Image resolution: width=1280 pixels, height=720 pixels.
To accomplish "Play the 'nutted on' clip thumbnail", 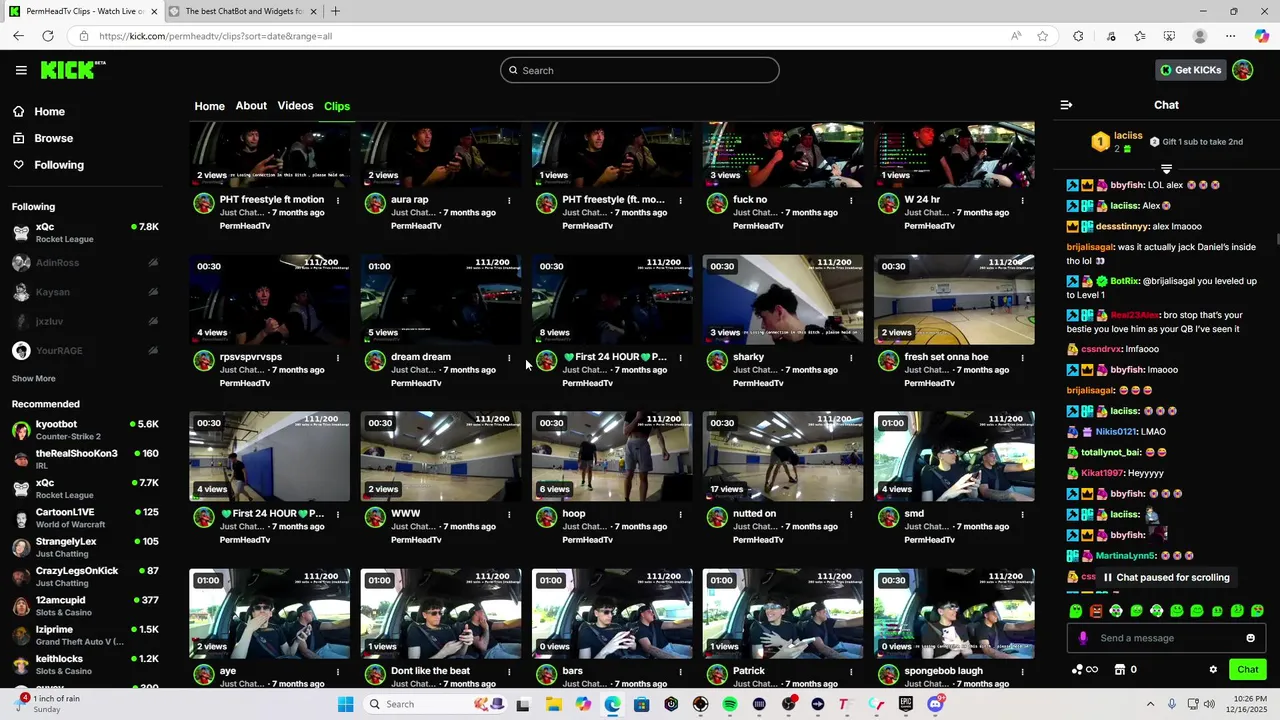I will coord(783,457).
